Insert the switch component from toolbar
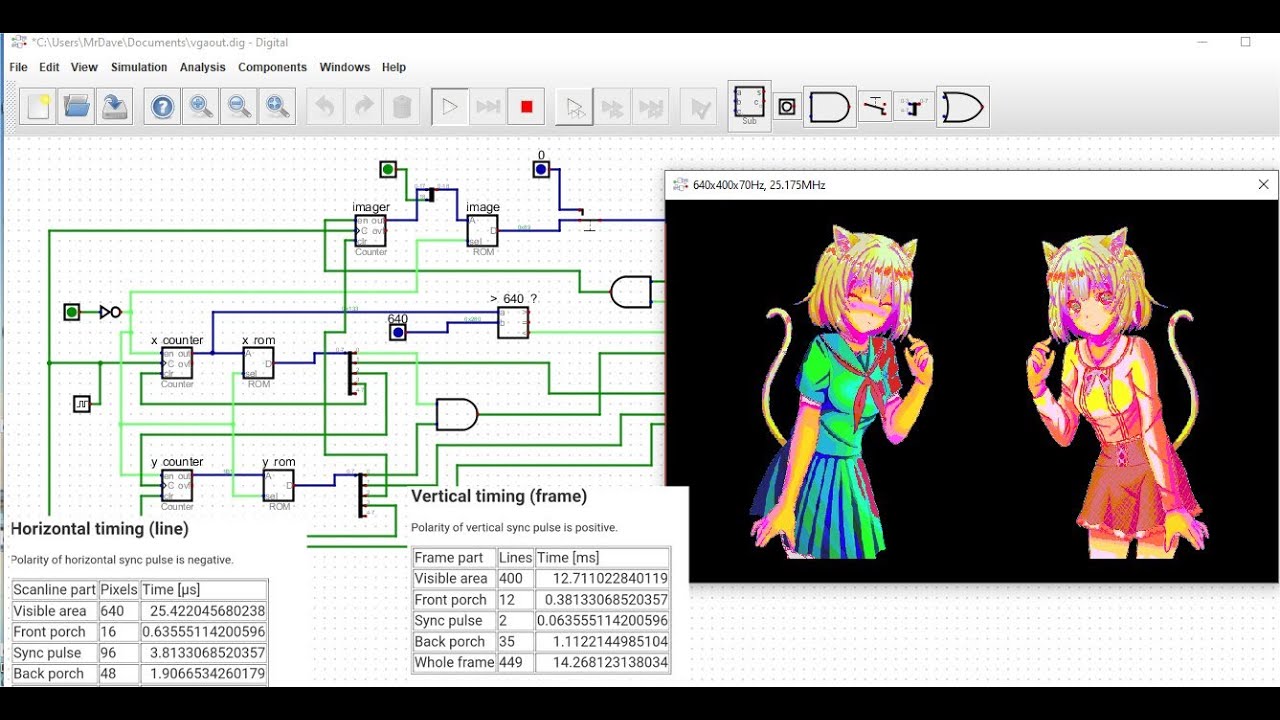 pos(876,106)
